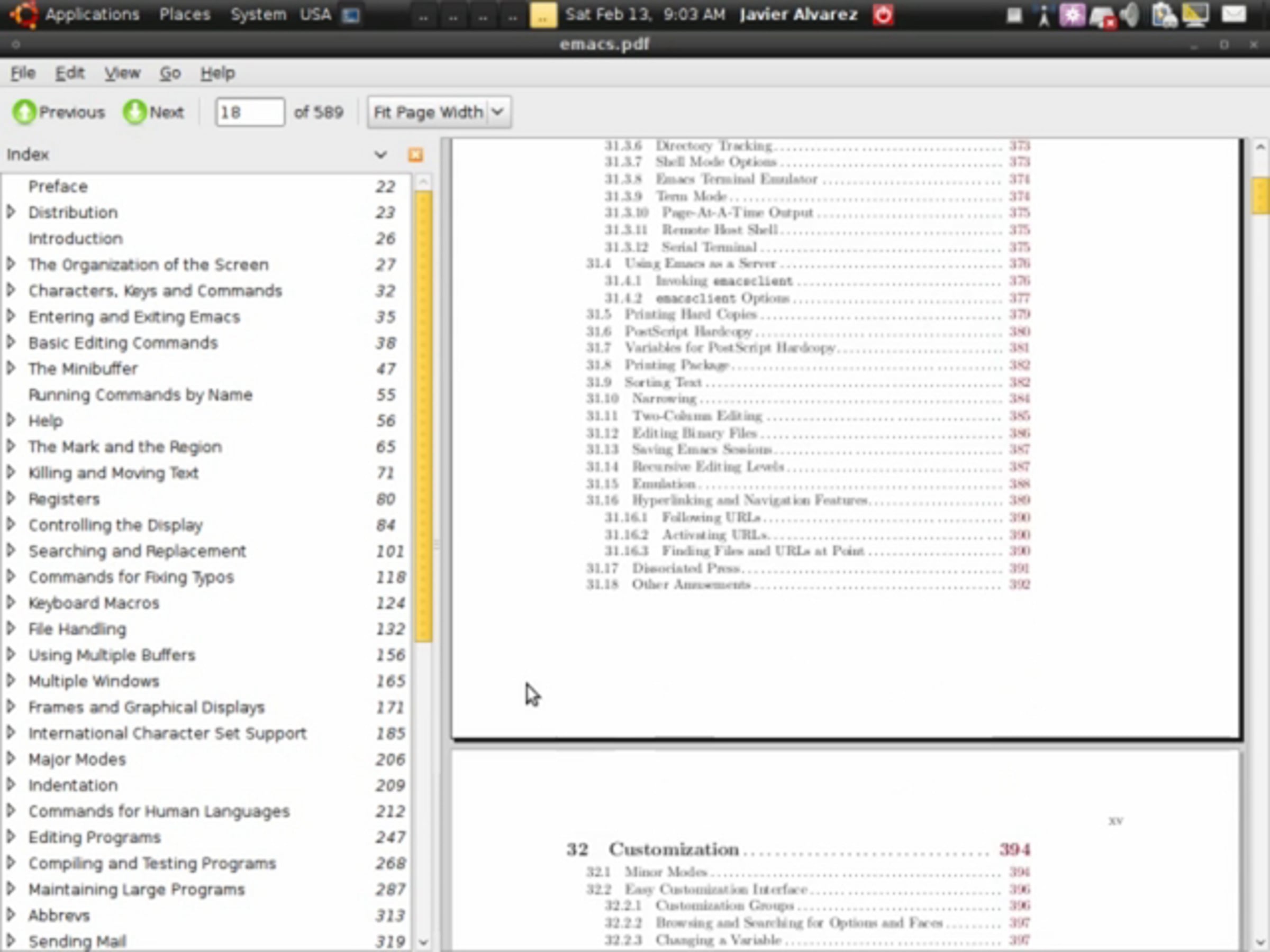The image size is (1270, 952).
Task: Open the System panel menu
Action: click(258, 14)
